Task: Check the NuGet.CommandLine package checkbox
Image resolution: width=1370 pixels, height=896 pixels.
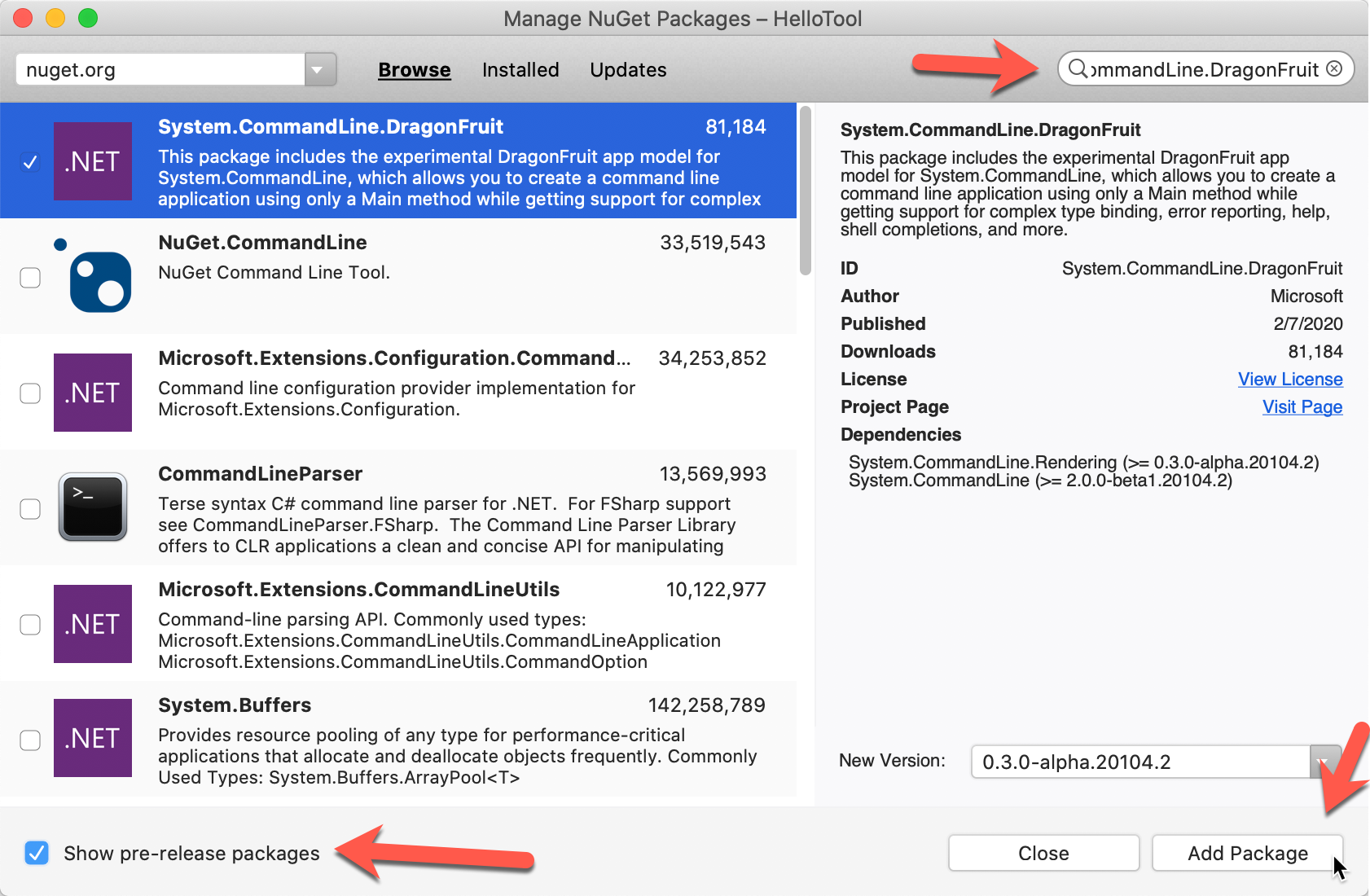Action: 30,277
